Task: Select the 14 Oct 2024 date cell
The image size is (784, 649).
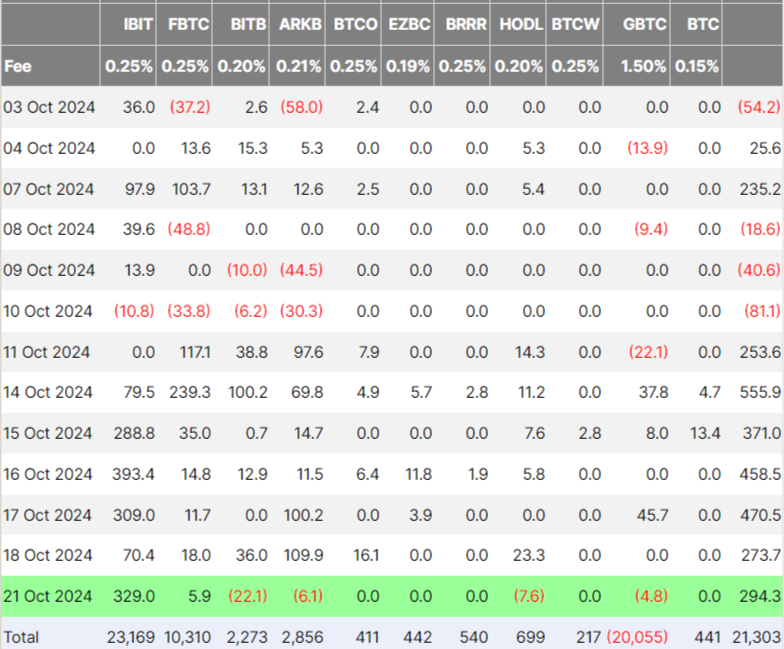Action: (x=50, y=392)
